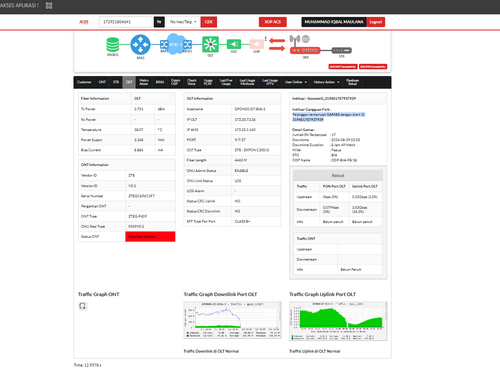Click the Time load duration text at bottom
The height and width of the screenshot is (370, 500).
87,365
